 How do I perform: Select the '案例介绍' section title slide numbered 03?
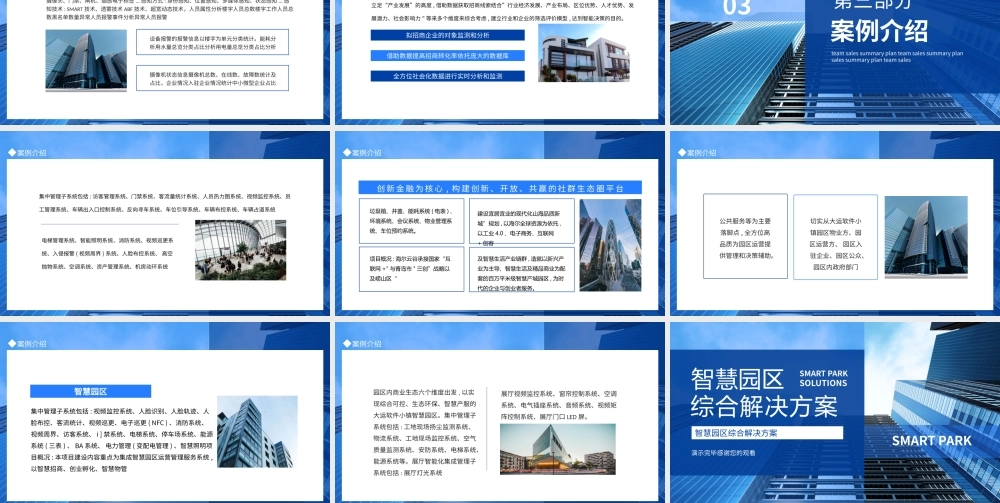pyautogui.click(x=835, y=62)
